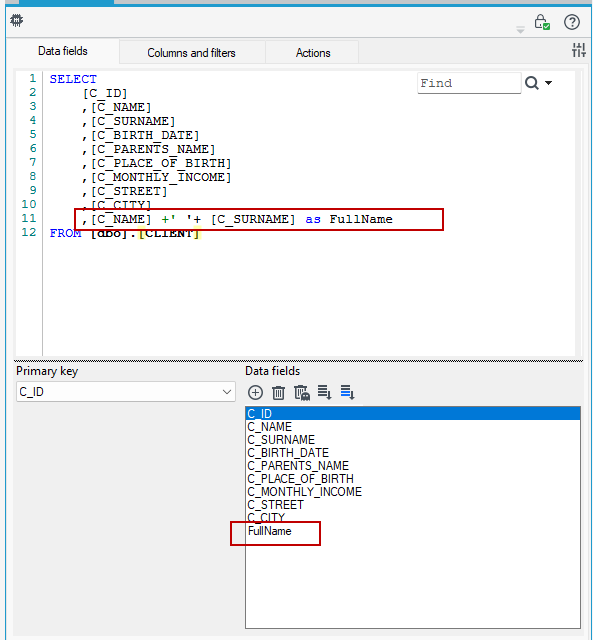This screenshot has height=640, width=593.
Task: Click [C_BIRTH_DATE] on SQL line 5
Action: 145,136
